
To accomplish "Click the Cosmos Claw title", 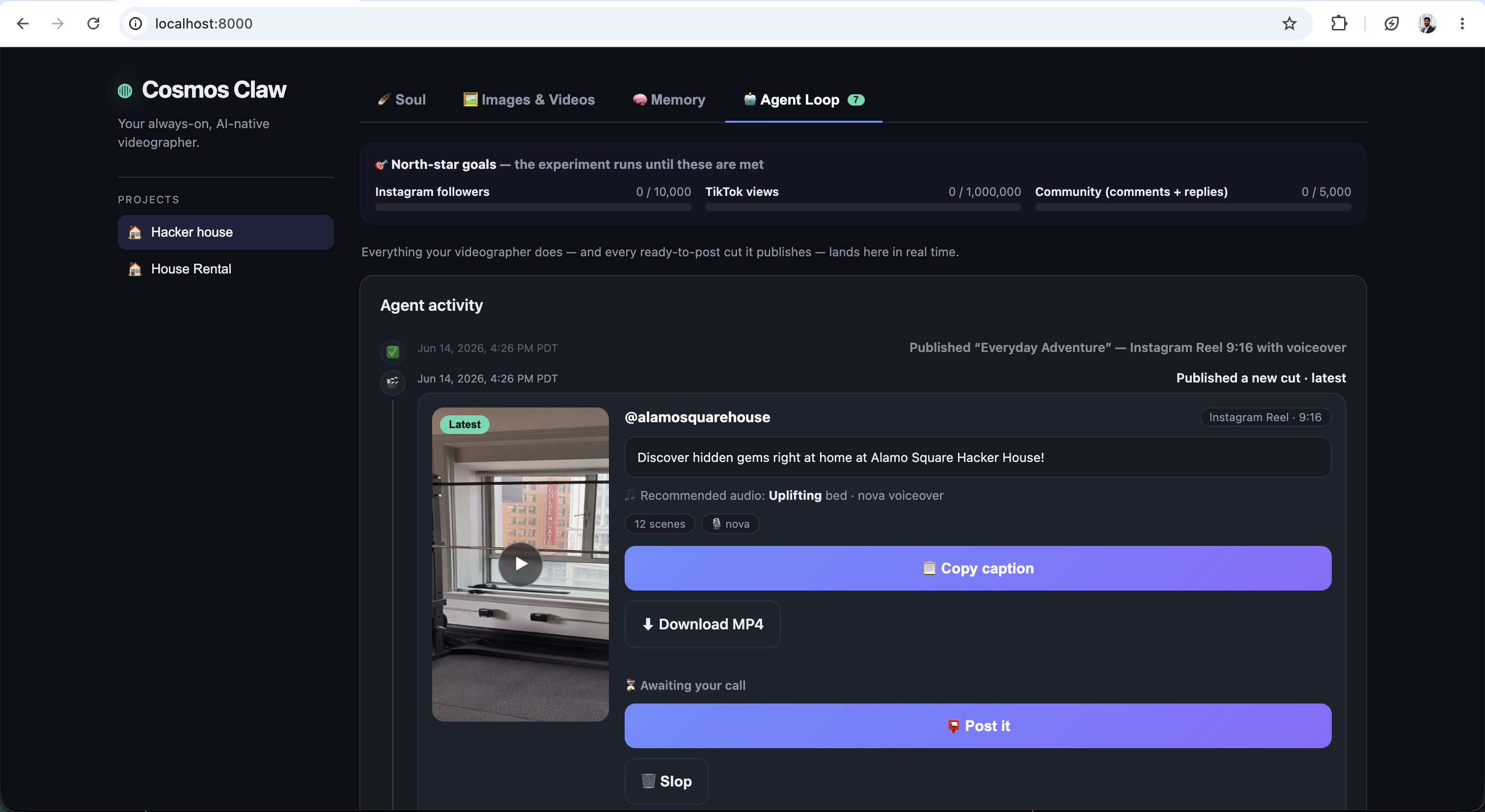I will coord(214,90).
